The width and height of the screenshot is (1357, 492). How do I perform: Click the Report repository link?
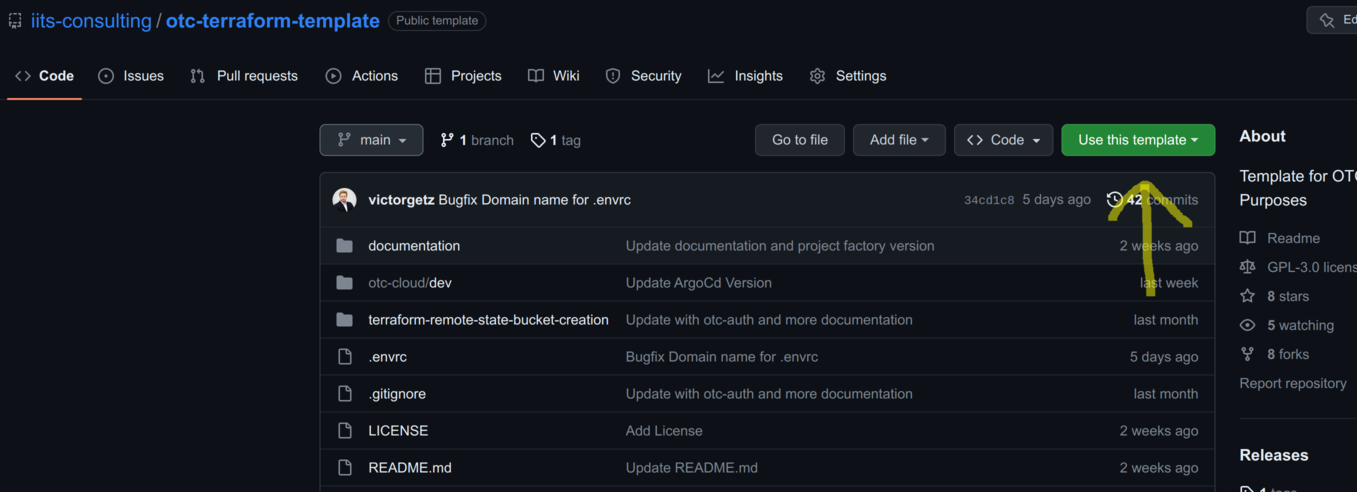1293,383
